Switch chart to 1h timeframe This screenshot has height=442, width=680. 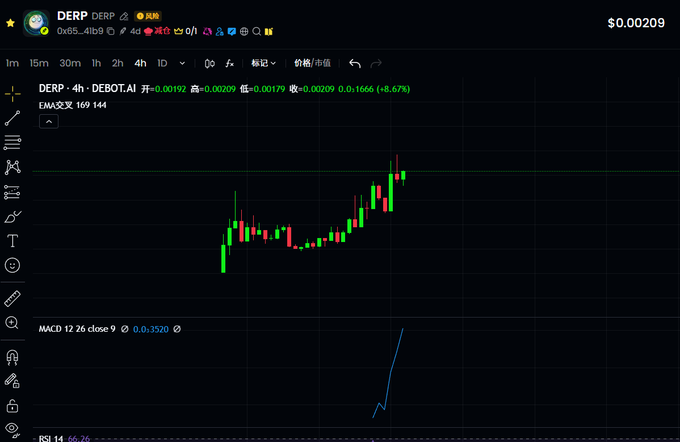pyautogui.click(x=96, y=63)
